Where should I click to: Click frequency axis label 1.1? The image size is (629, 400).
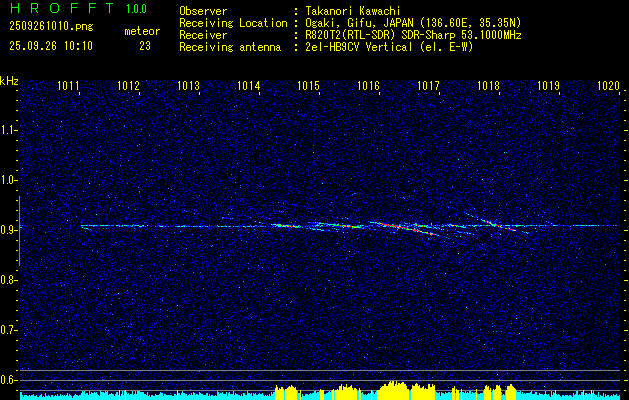9,130
